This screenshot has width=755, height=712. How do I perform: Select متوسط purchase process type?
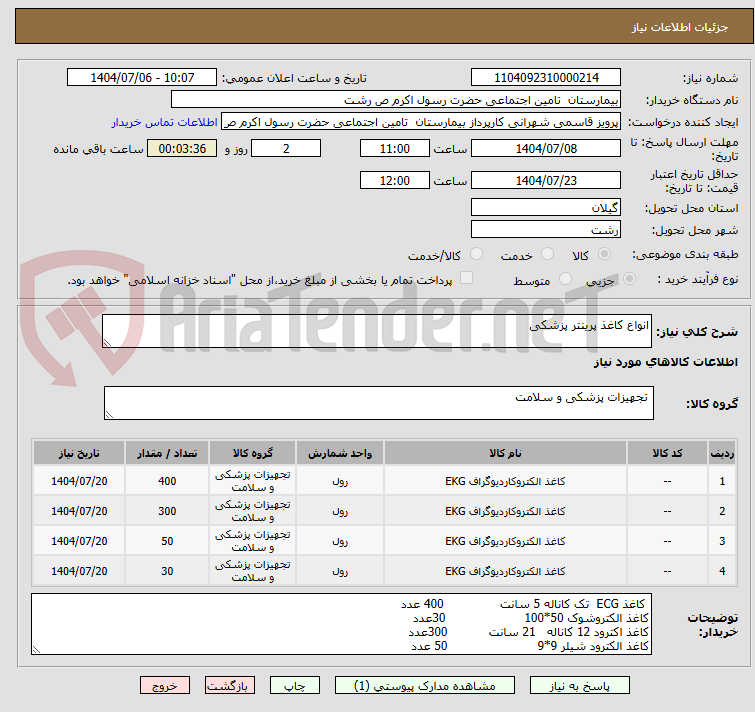(x=566, y=280)
